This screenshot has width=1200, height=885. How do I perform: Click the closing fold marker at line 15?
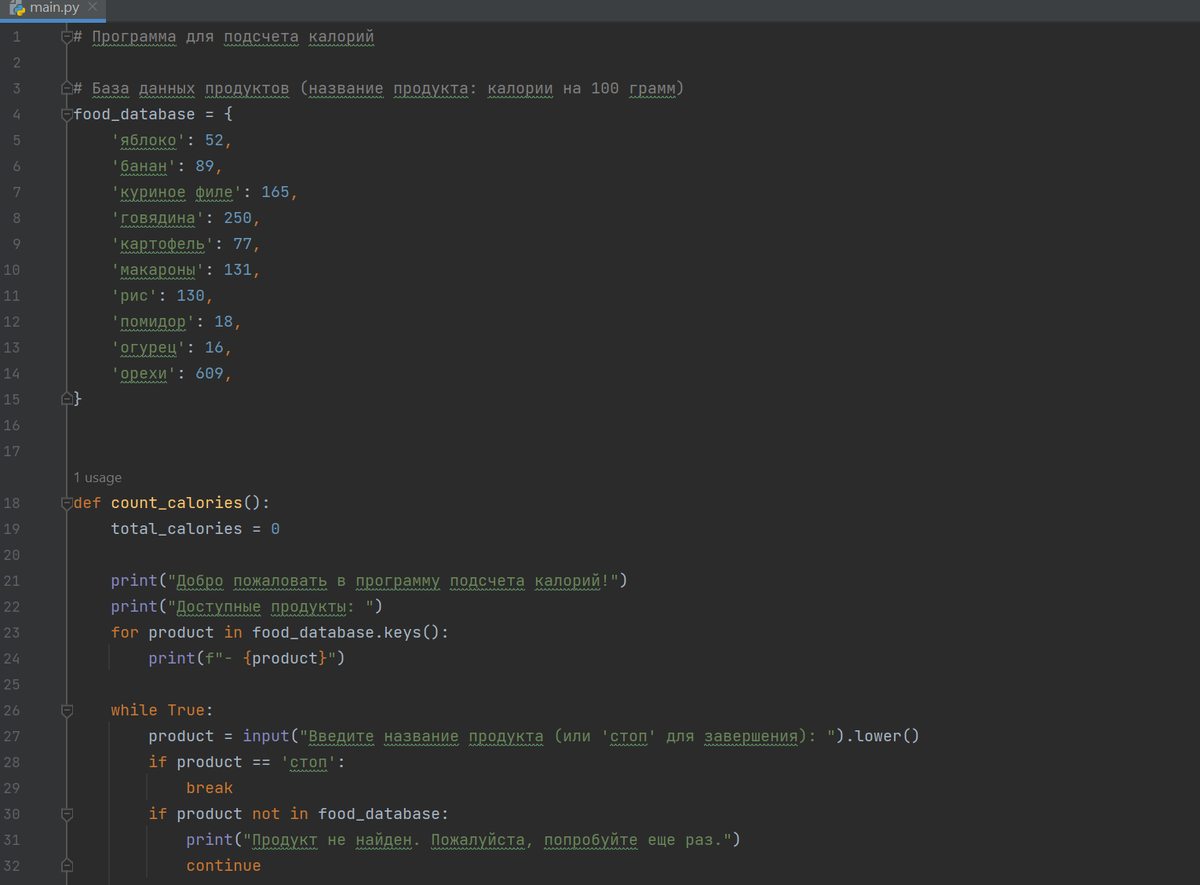point(66,399)
